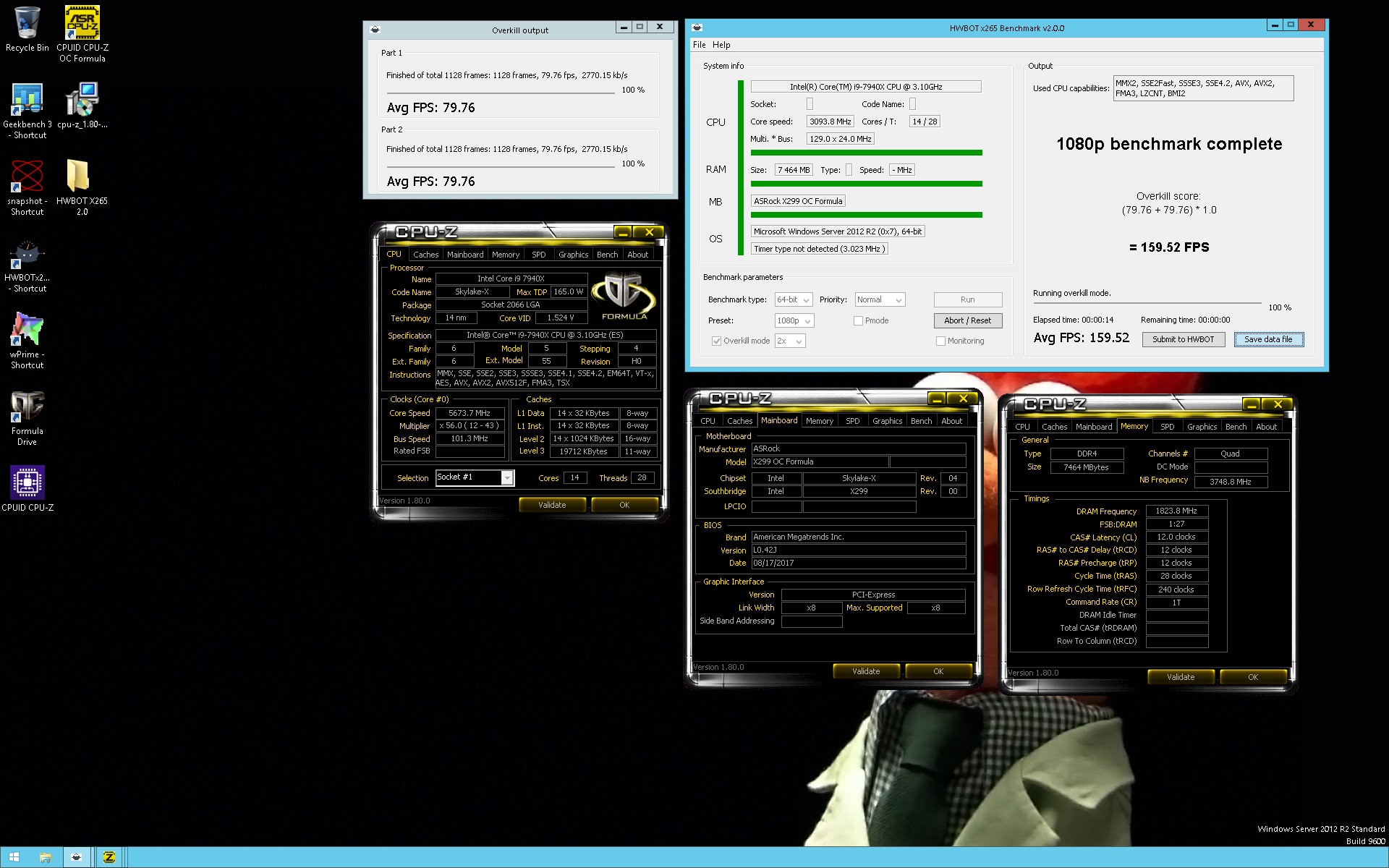Image resolution: width=1389 pixels, height=868 pixels.
Task: Click DRAM Frequency 1823.8 MHz value
Action: pos(1176,511)
